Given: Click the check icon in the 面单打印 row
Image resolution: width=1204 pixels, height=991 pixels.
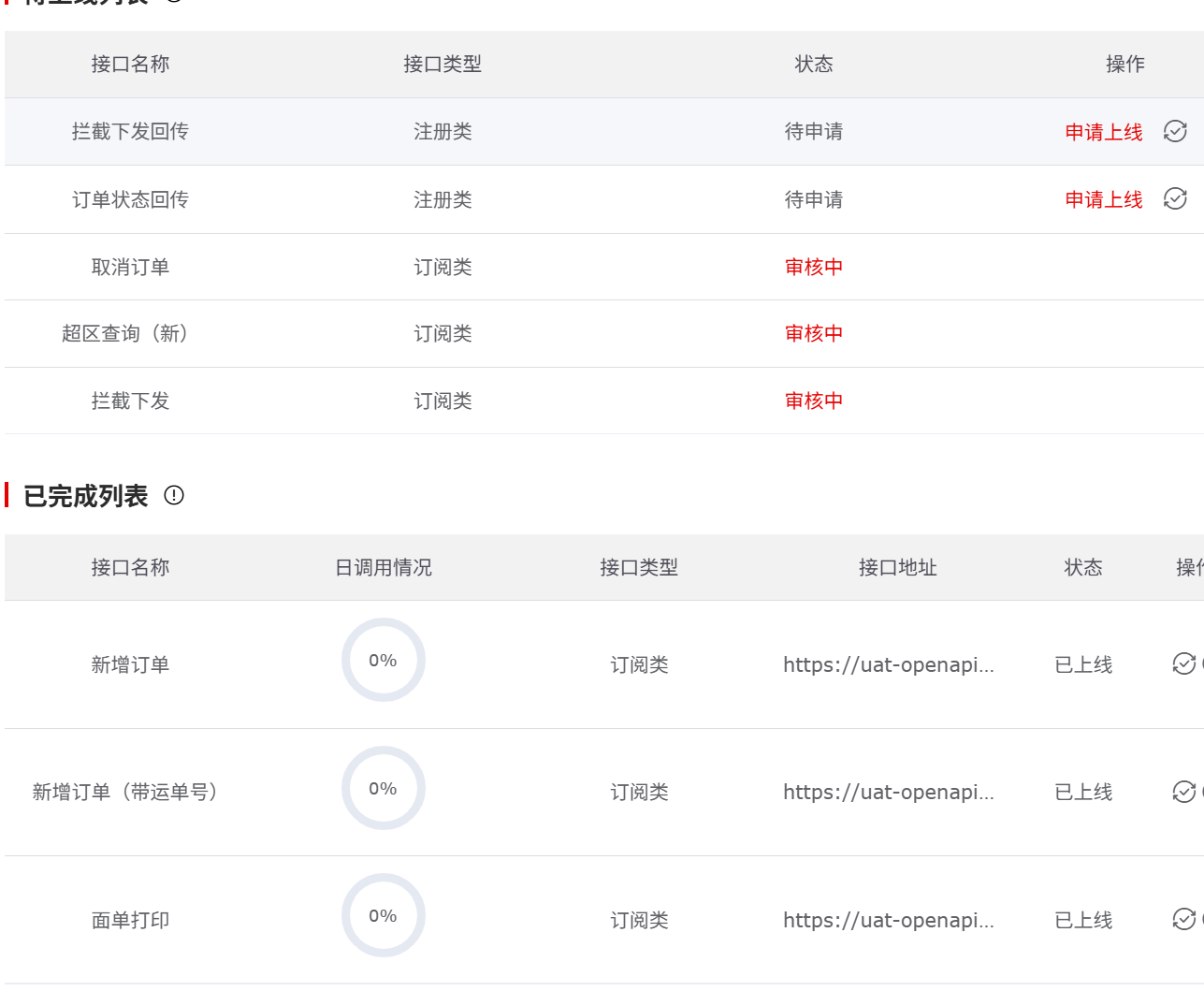Looking at the screenshot, I should (1183, 919).
